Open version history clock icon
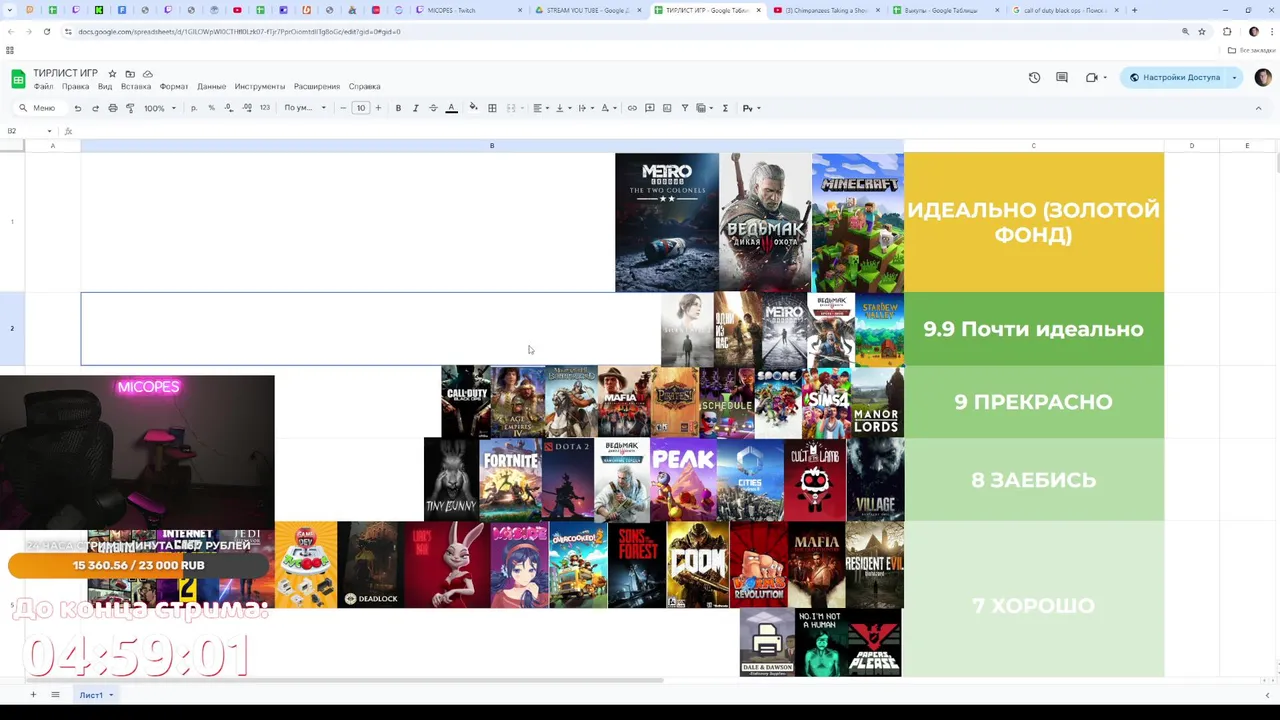1280x720 pixels. tap(1034, 77)
